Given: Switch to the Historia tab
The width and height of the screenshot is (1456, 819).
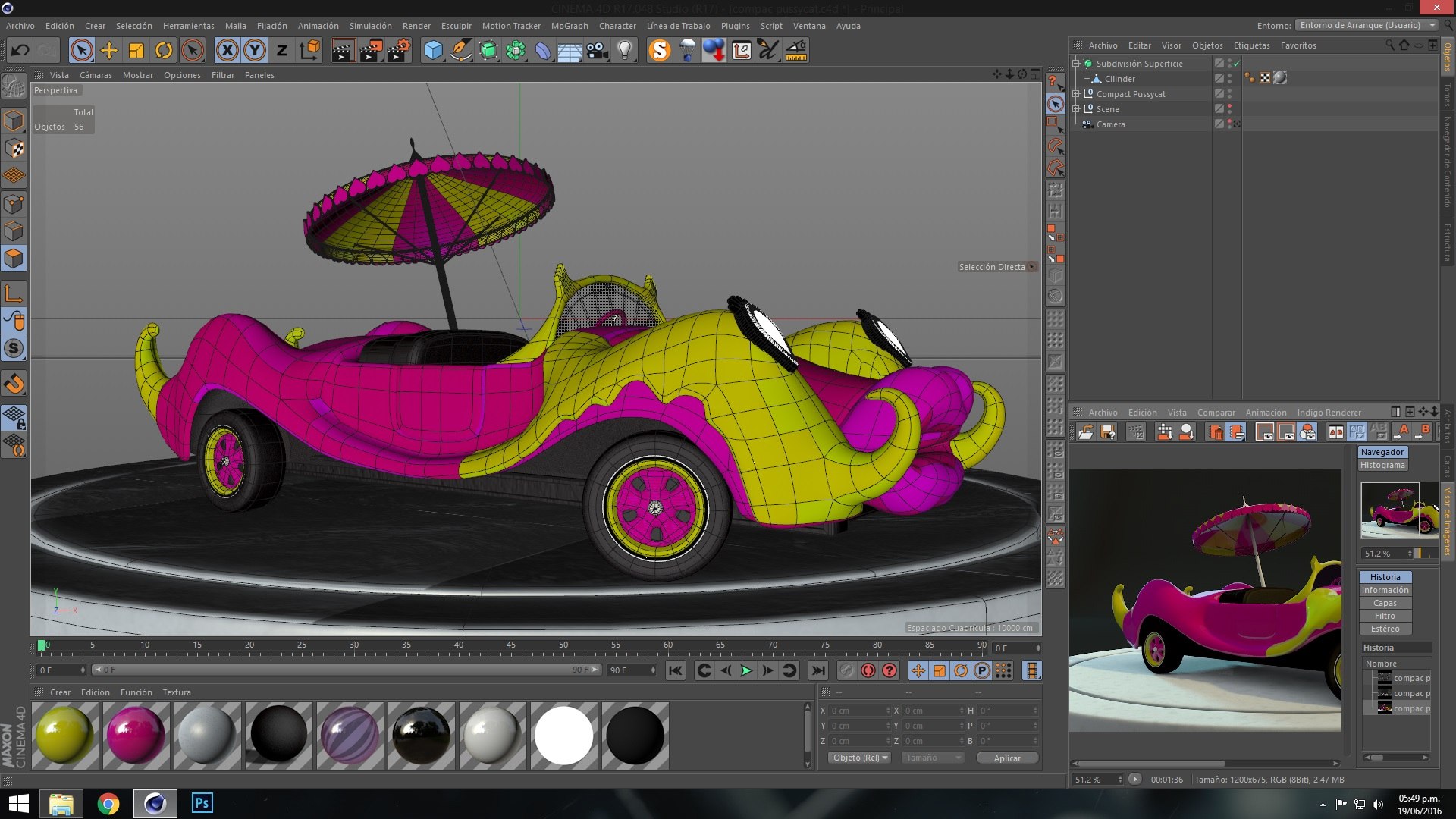Looking at the screenshot, I should [1385, 577].
